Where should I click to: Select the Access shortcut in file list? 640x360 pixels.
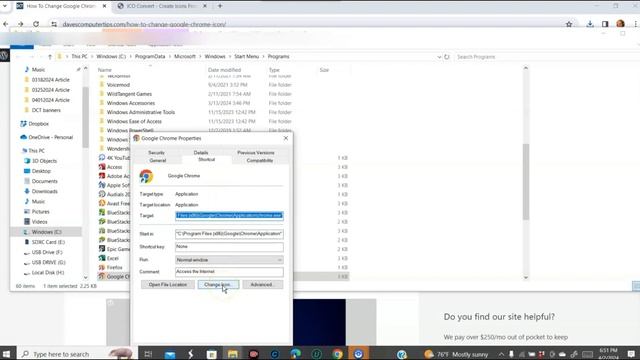click(x=114, y=167)
